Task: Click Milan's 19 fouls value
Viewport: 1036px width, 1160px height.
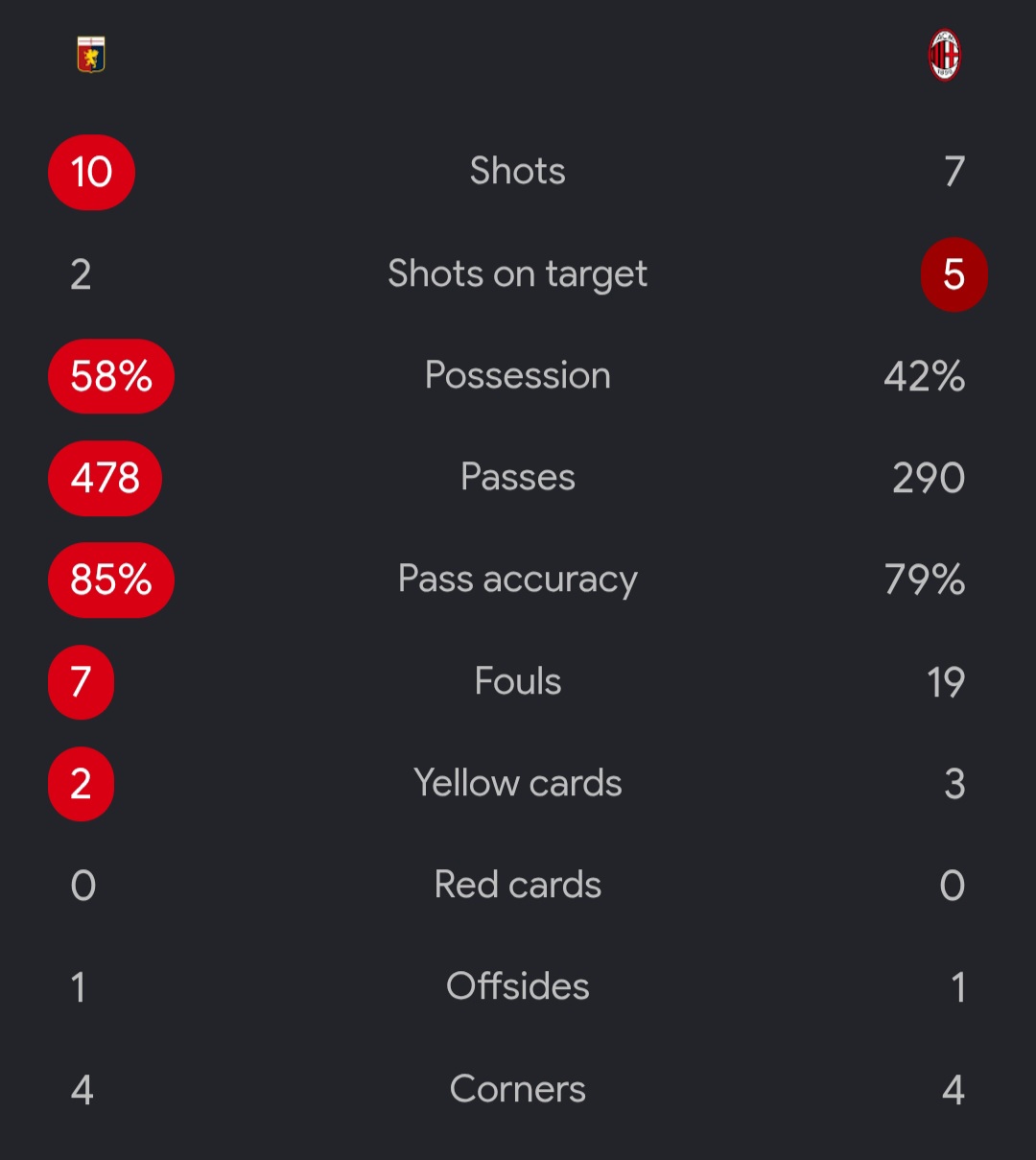Action: click(946, 682)
